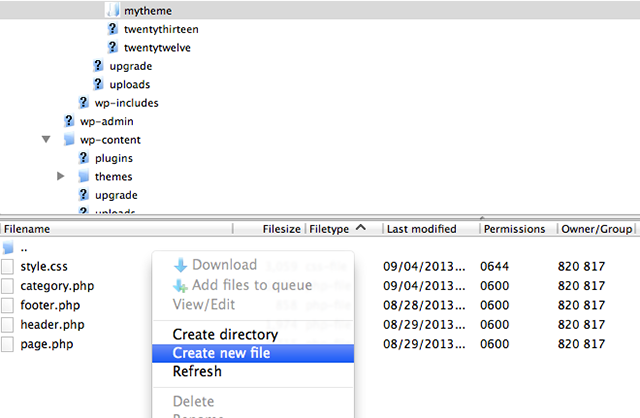The height and width of the screenshot is (418, 640).
Task: Sort by Last modified column header
Action: pyautogui.click(x=431, y=229)
